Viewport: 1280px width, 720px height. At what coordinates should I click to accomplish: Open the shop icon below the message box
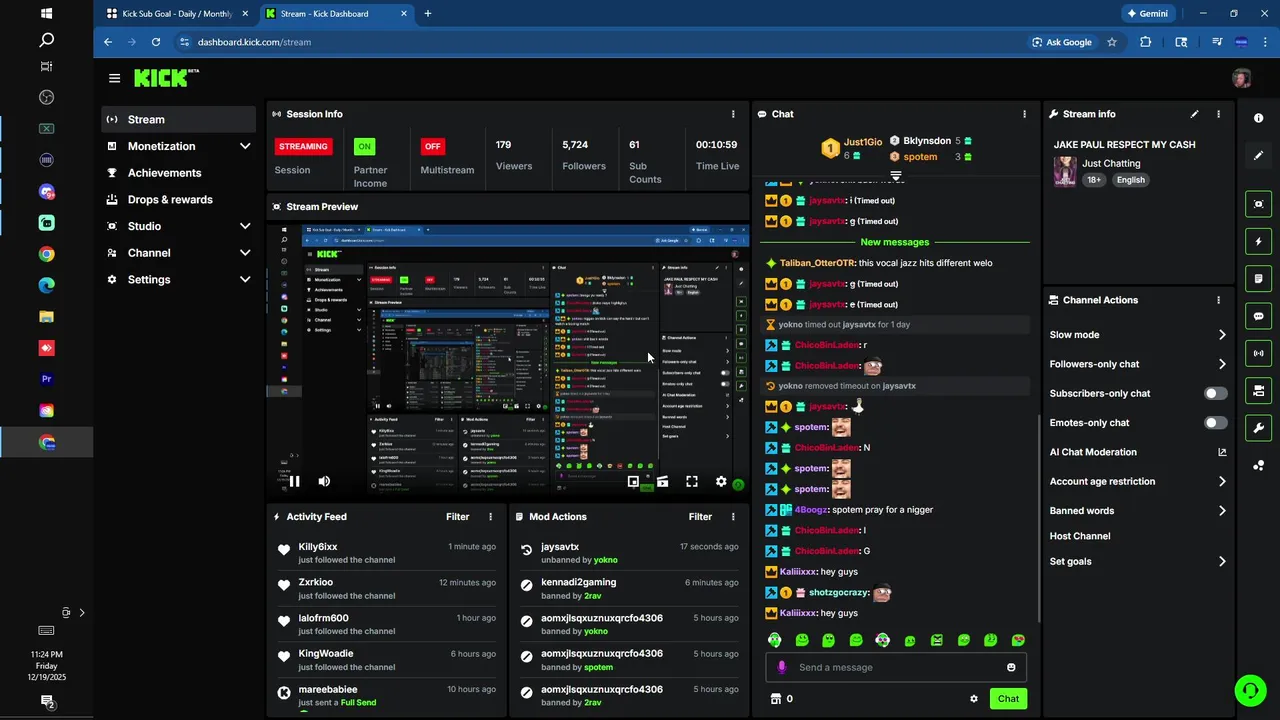pos(774,699)
